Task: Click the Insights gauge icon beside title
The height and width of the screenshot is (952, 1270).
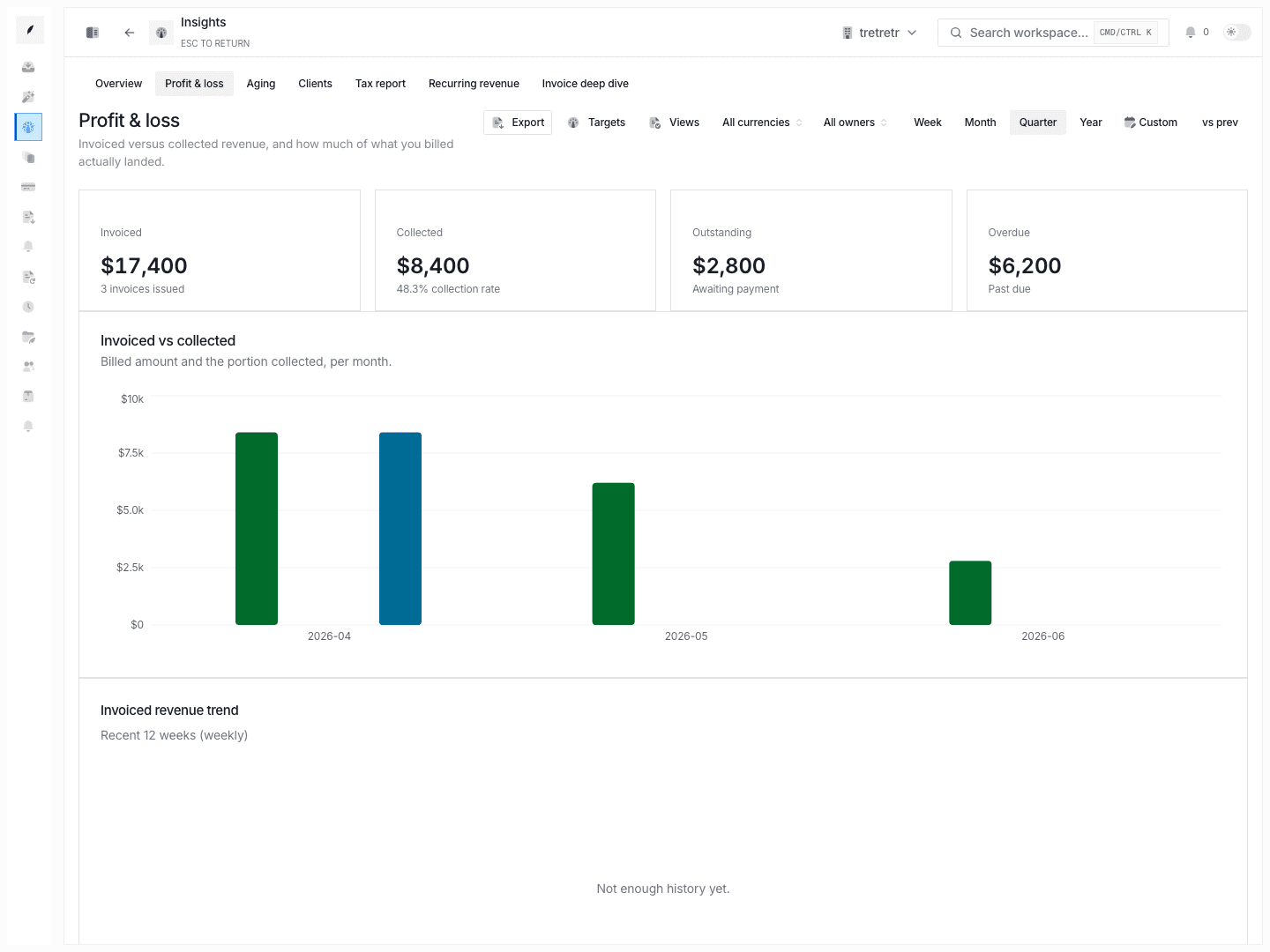Action: tap(161, 33)
